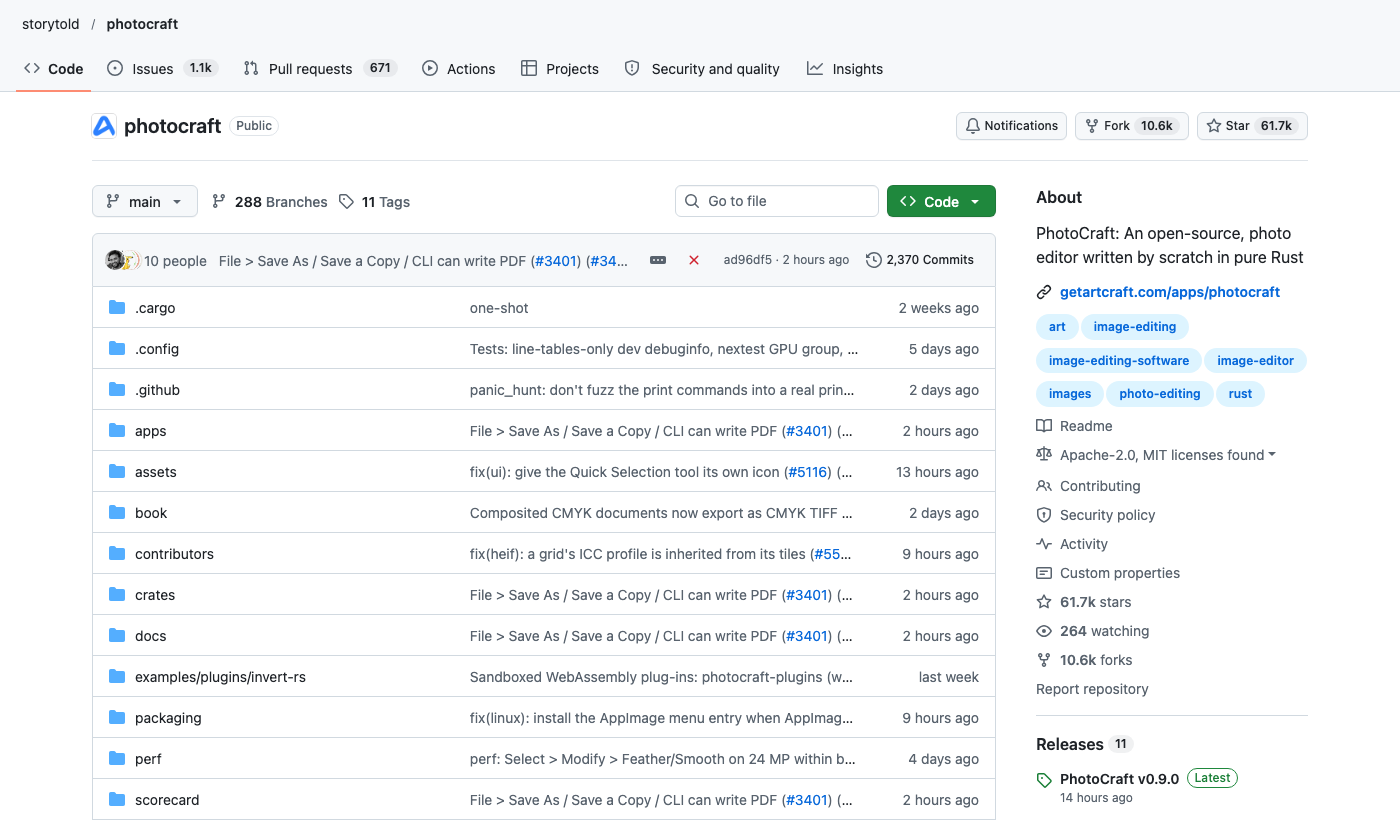1400x820 pixels.
Task: Open the 2,370 Commits history link
Action: (x=920, y=260)
